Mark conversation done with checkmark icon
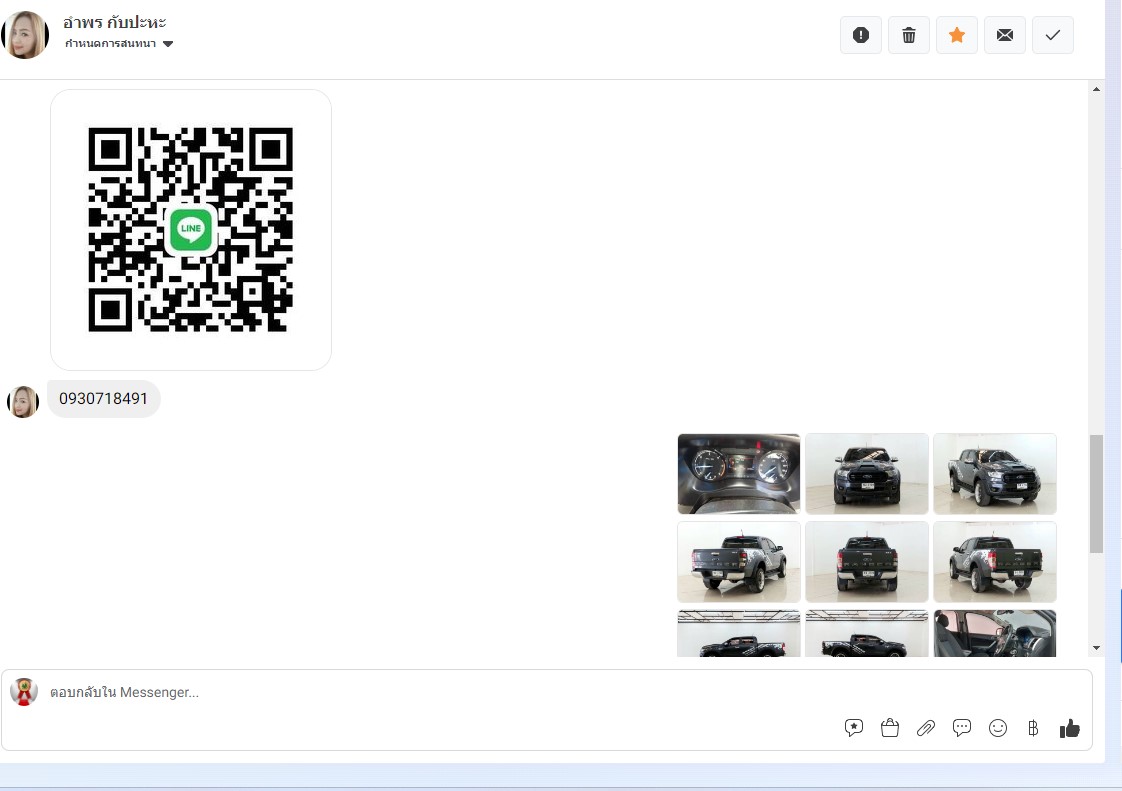 pos(1053,35)
